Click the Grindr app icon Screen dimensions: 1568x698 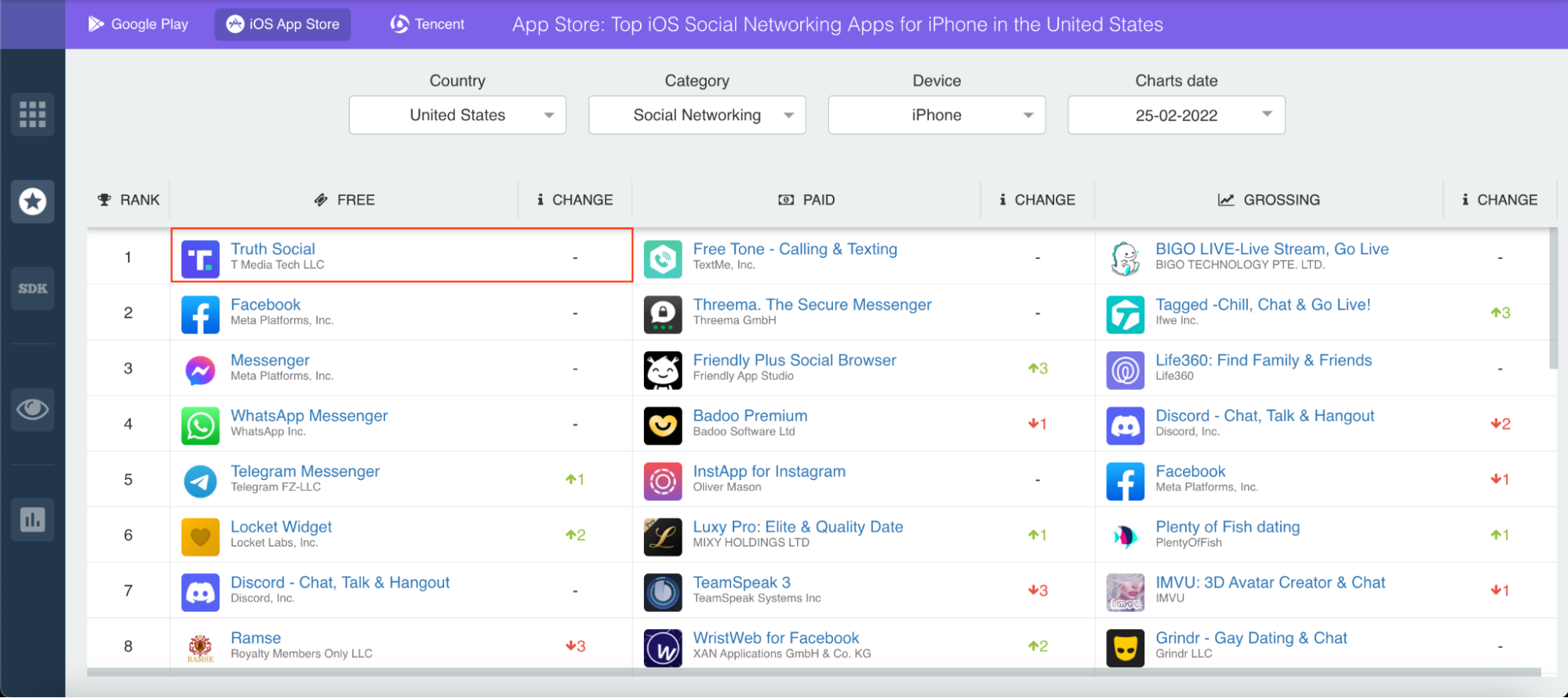(1126, 648)
